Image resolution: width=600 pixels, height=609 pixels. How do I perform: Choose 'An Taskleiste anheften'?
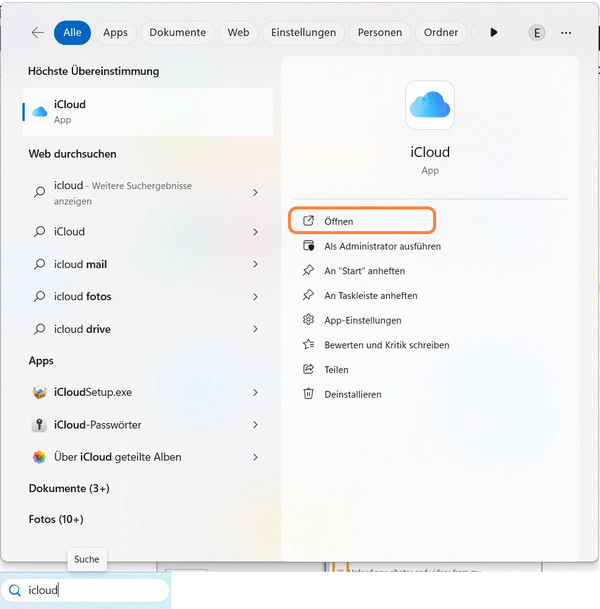(371, 296)
